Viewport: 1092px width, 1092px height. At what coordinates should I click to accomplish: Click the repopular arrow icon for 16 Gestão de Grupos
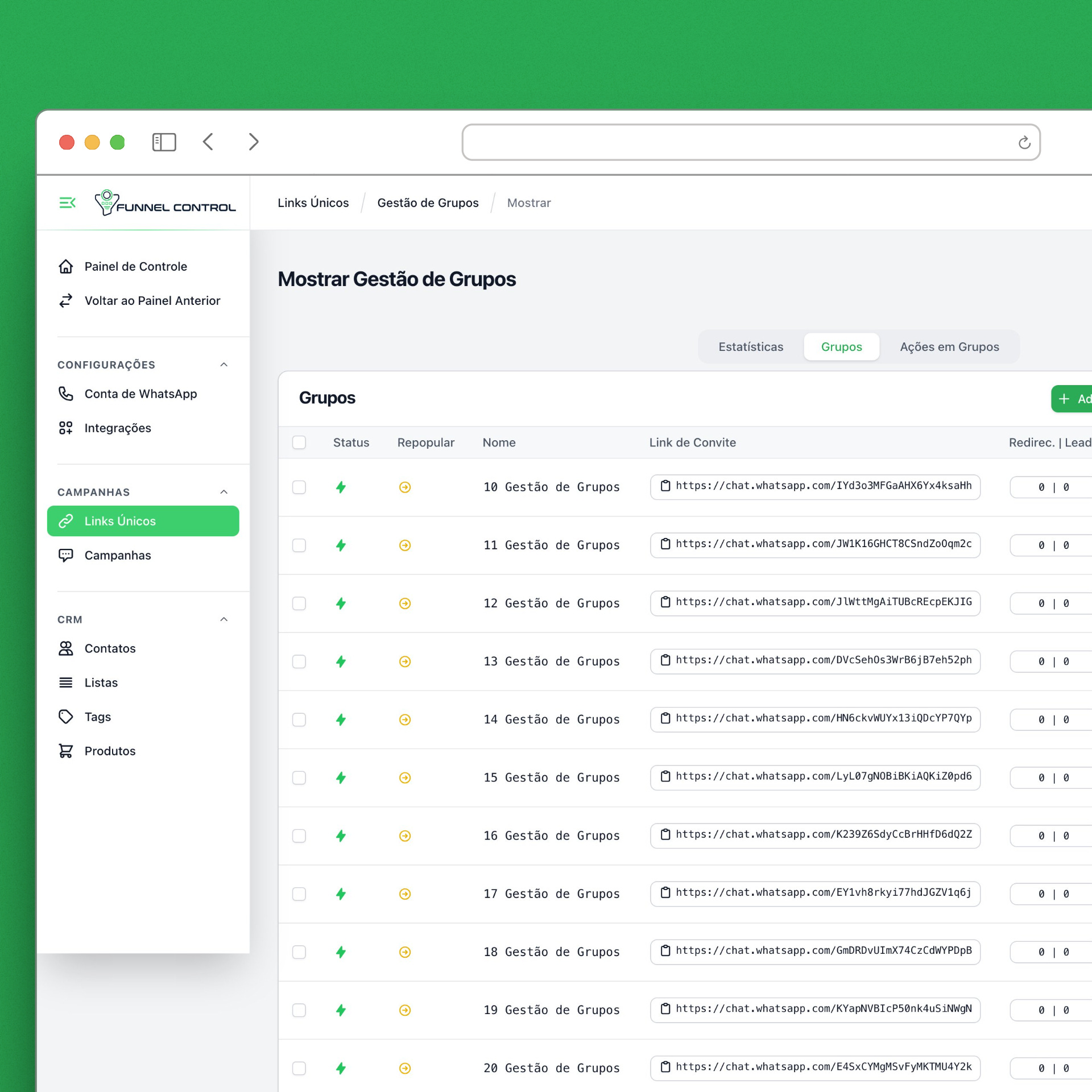(x=405, y=835)
